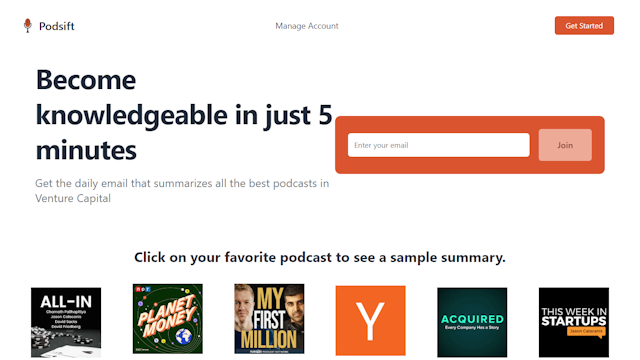The width and height of the screenshot is (640, 360).
Task: Click the Join button
Action: (565, 145)
